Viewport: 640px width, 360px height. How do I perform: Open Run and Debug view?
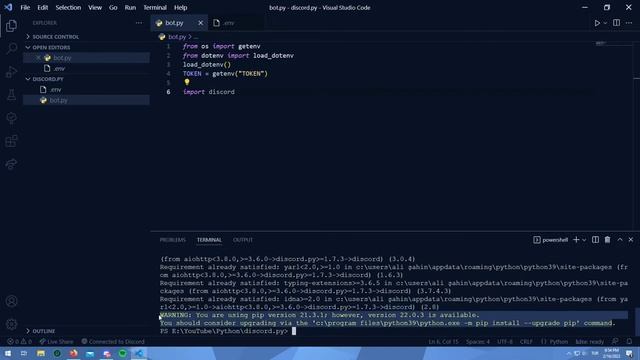11,72
